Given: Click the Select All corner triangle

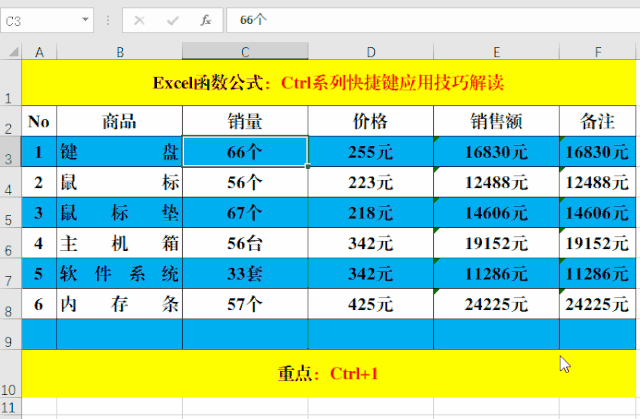Looking at the screenshot, I should click(x=11, y=52).
